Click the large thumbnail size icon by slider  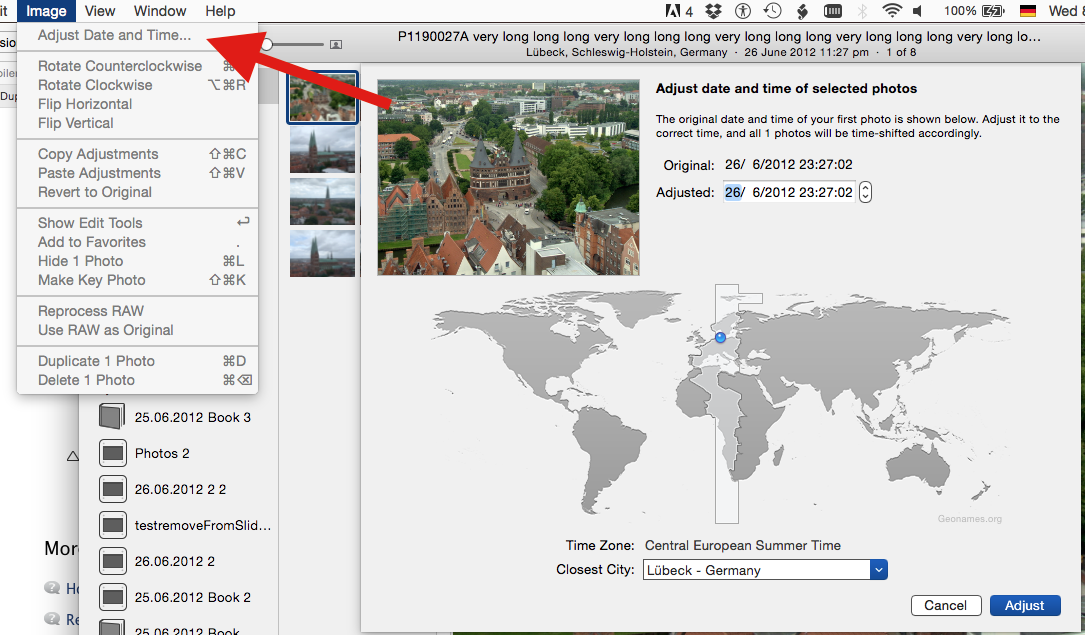click(x=336, y=44)
